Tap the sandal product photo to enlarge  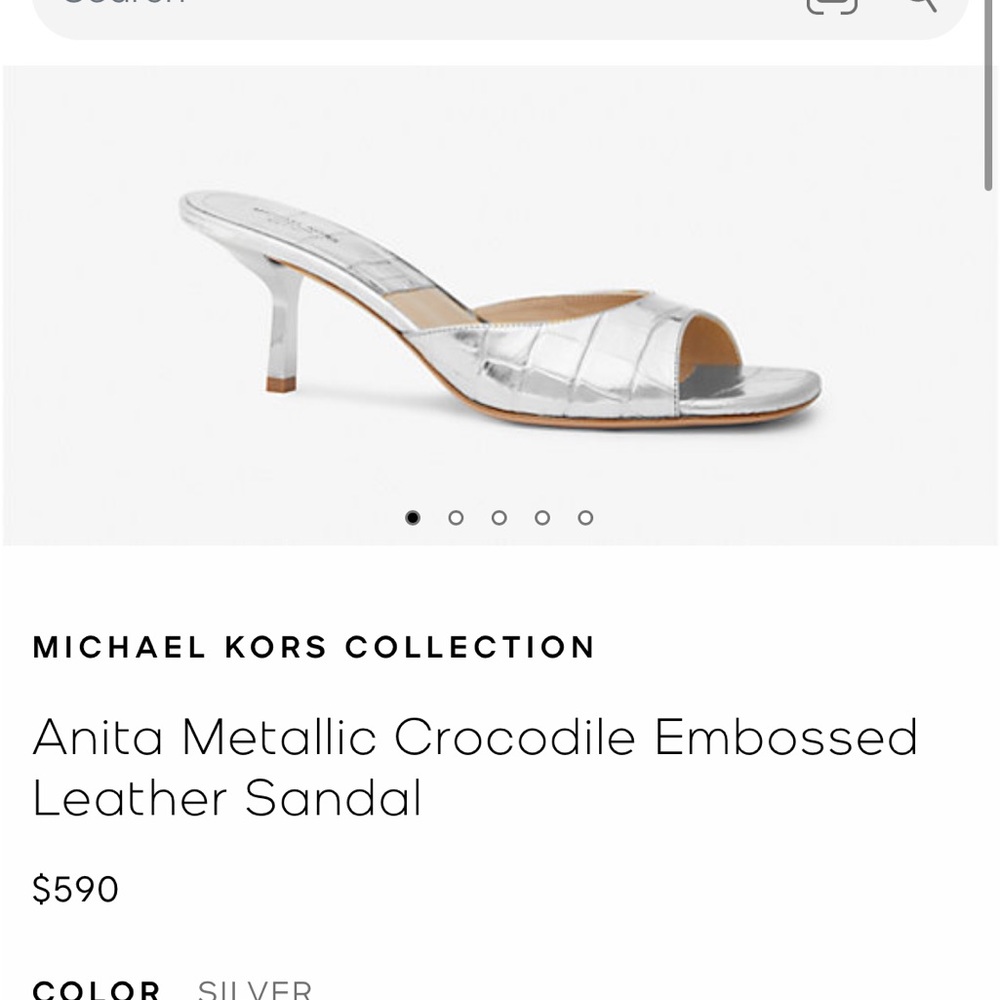coord(500,300)
